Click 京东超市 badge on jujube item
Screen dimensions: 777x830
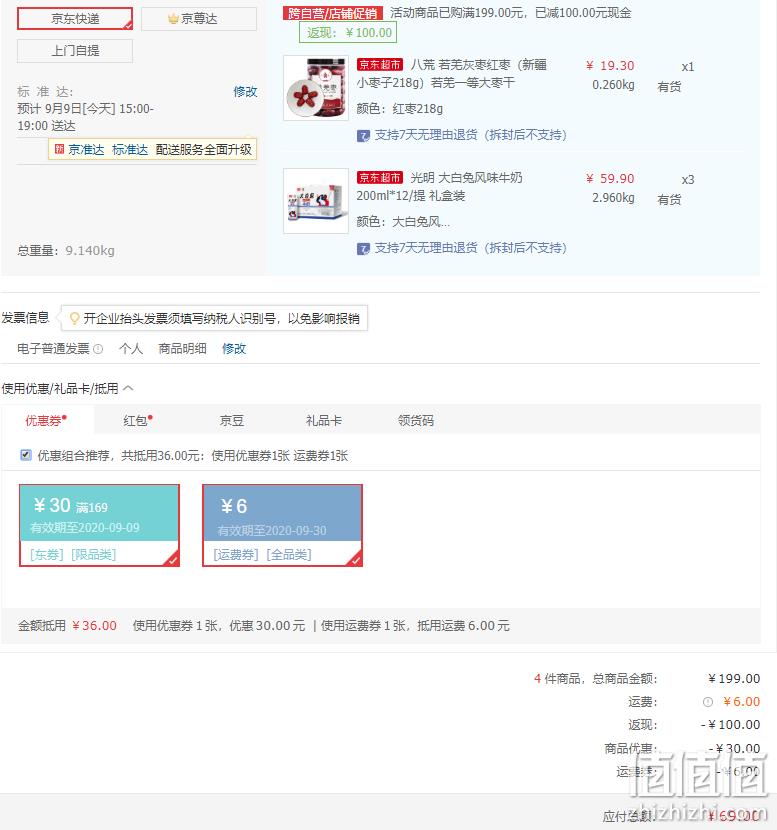[380, 65]
